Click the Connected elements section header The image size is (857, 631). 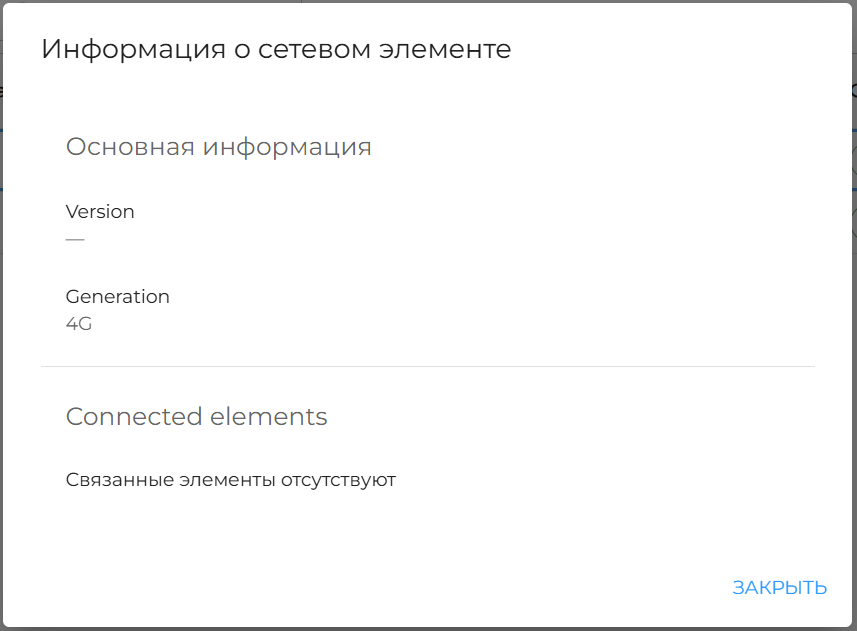[196, 416]
